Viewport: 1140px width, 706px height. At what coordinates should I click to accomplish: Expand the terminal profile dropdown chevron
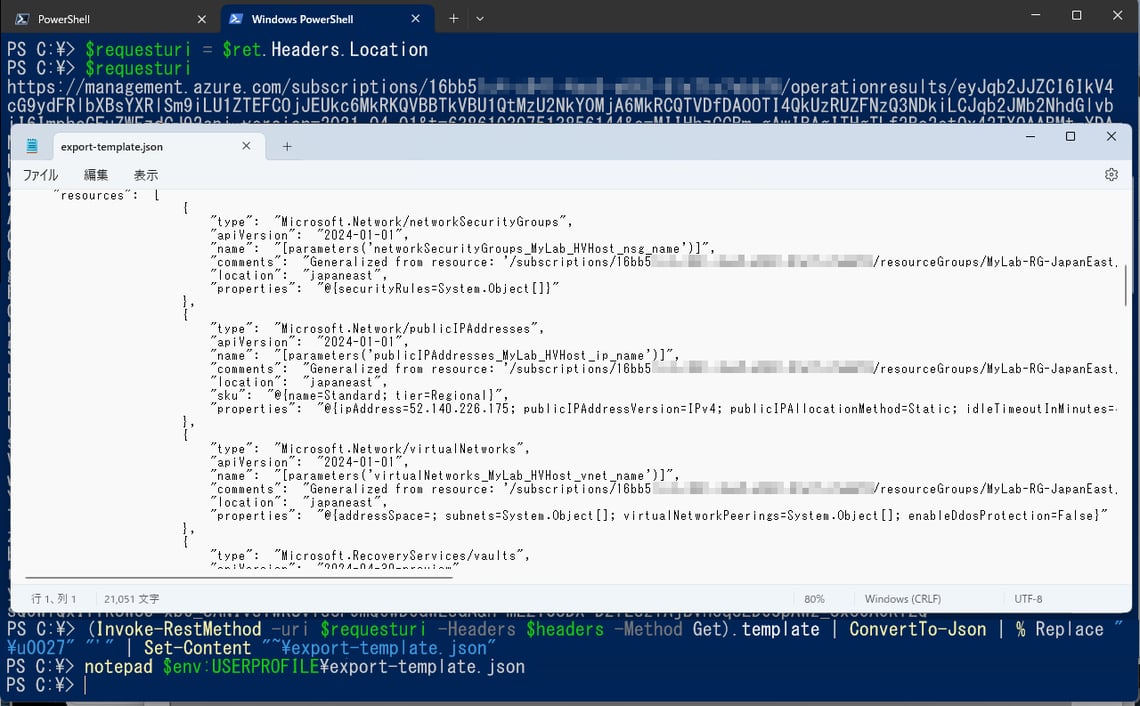coord(480,19)
